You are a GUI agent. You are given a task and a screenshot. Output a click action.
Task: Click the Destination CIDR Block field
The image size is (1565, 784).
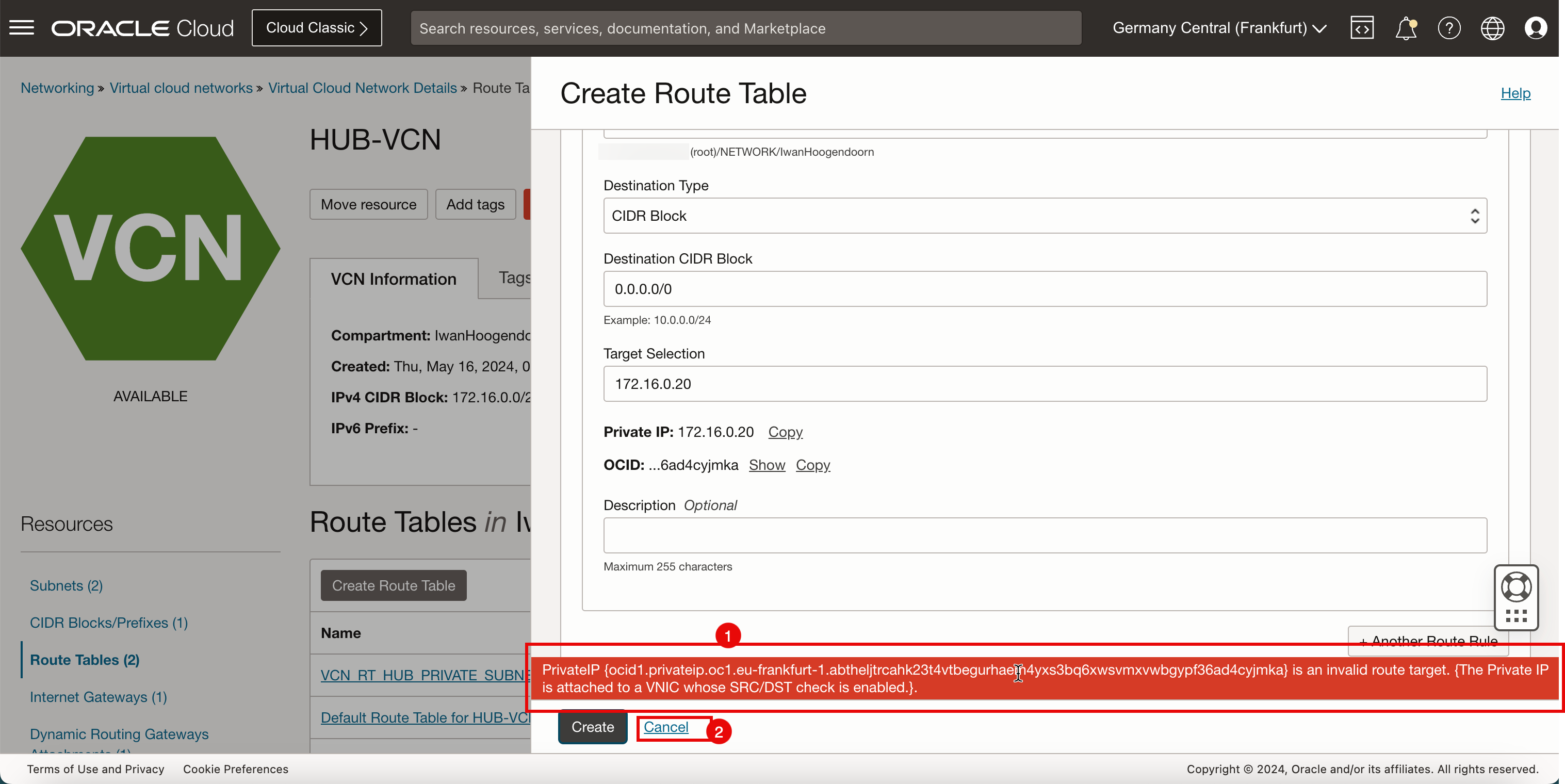tap(1045, 289)
